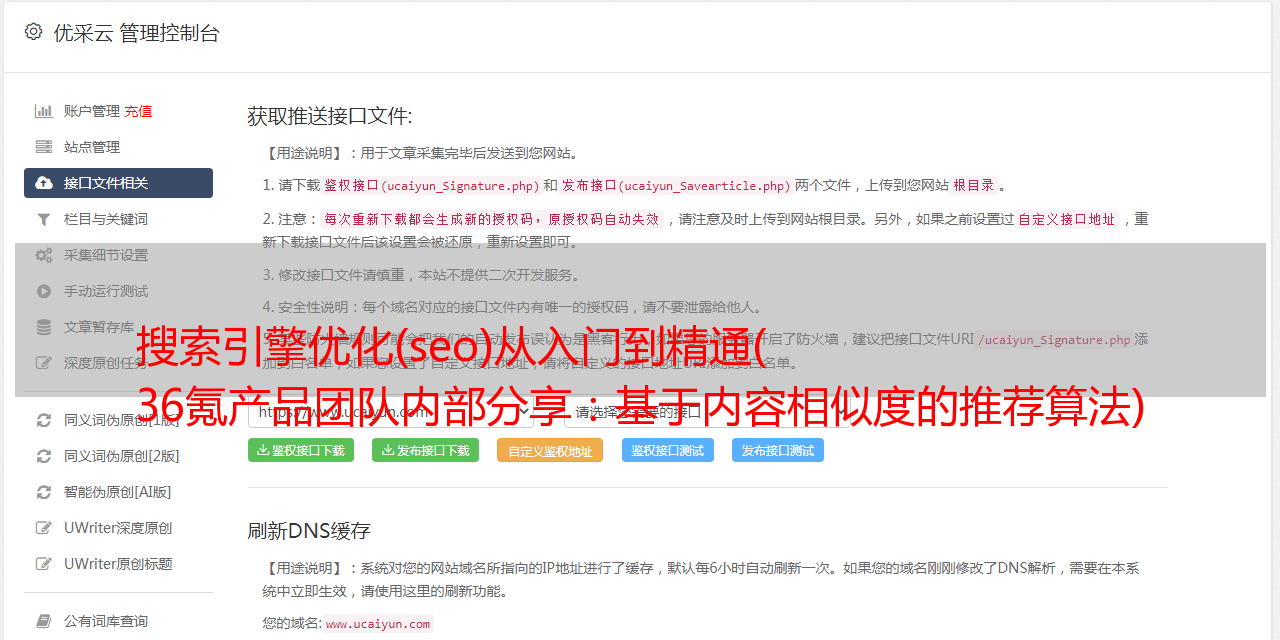Click the 获取推送接口文件 heading
The height and width of the screenshot is (640, 1280).
330,116
